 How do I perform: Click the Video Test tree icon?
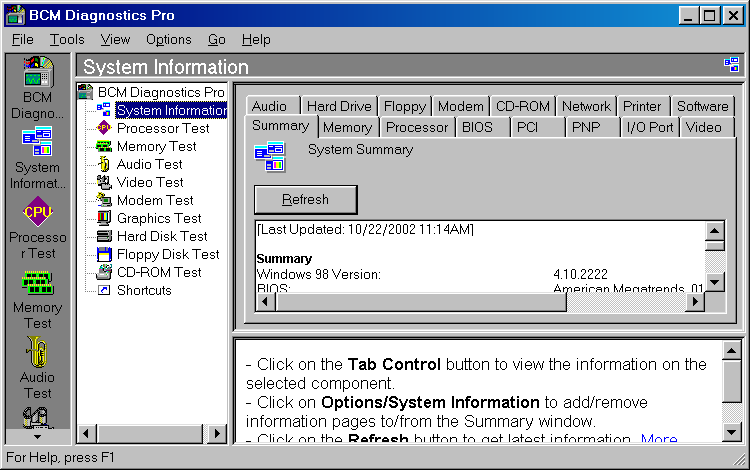tap(104, 182)
